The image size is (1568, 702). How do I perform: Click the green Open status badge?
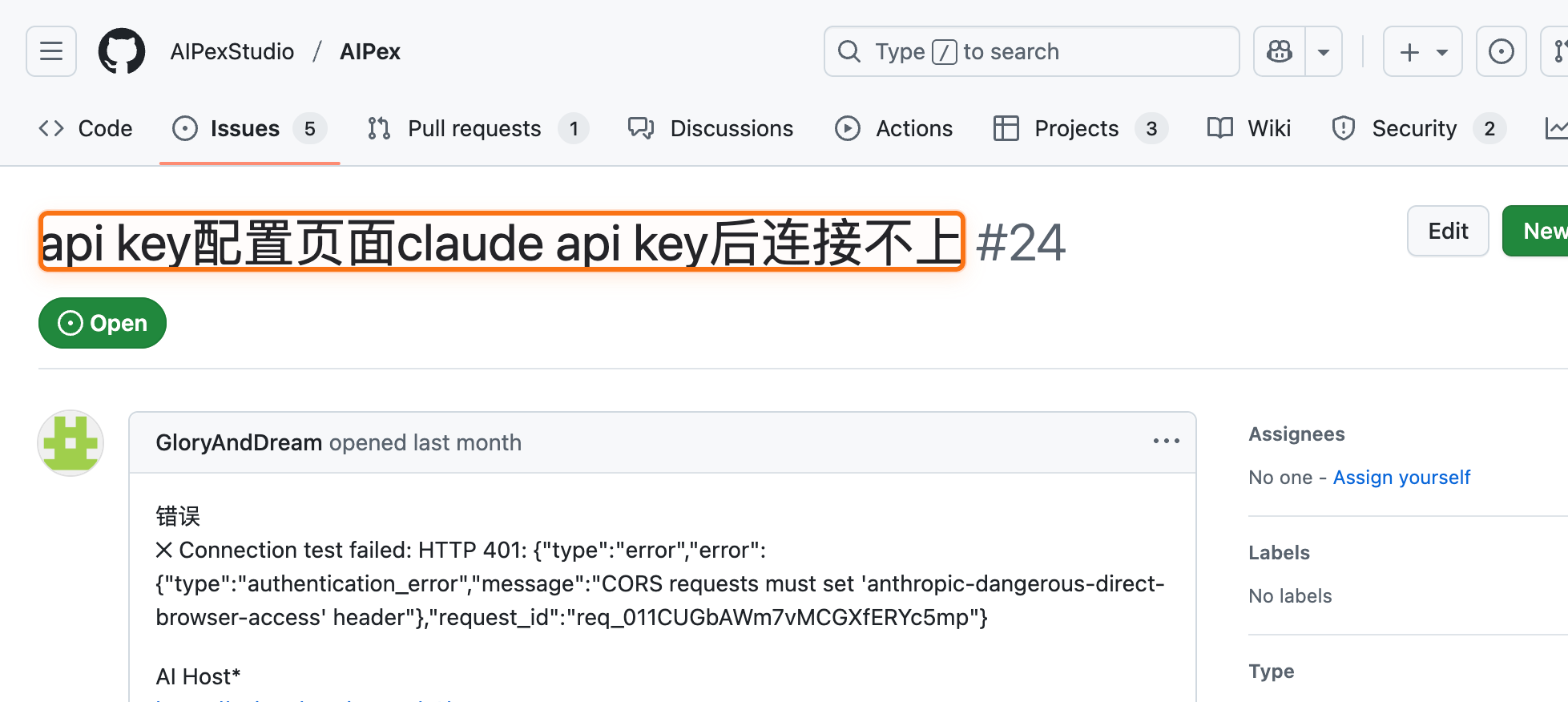pyautogui.click(x=103, y=323)
